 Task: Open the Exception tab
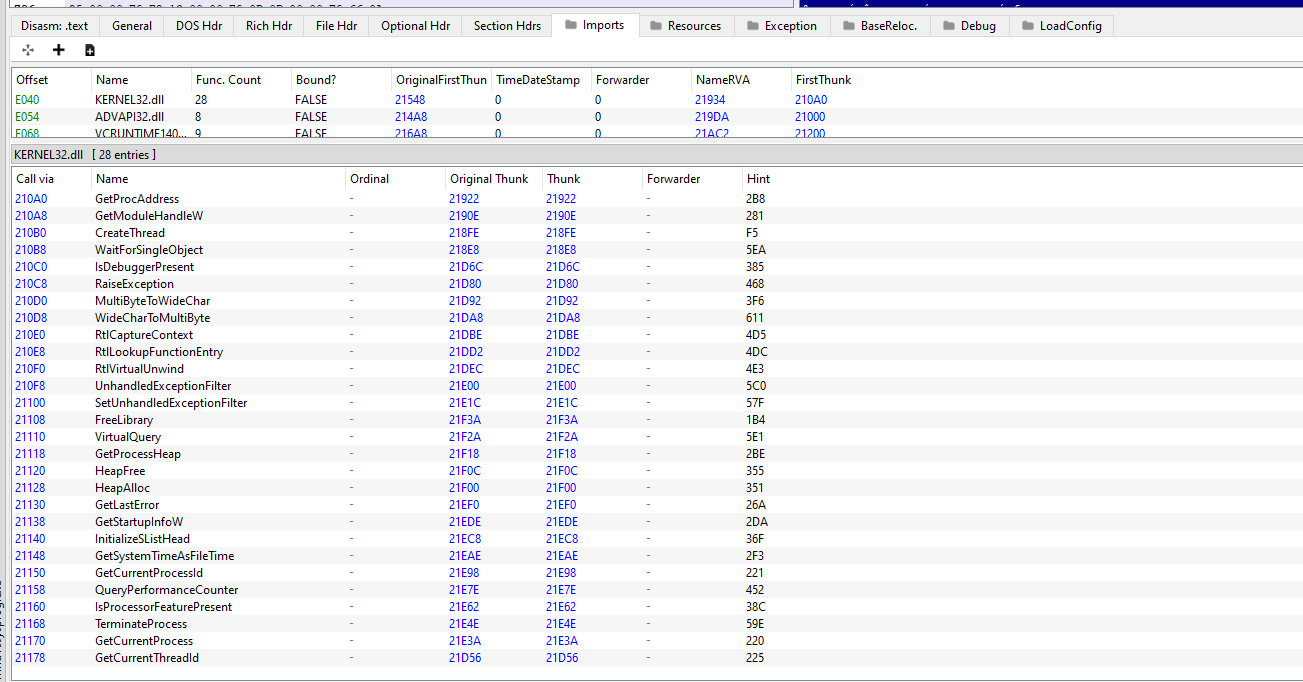[x=781, y=26]
